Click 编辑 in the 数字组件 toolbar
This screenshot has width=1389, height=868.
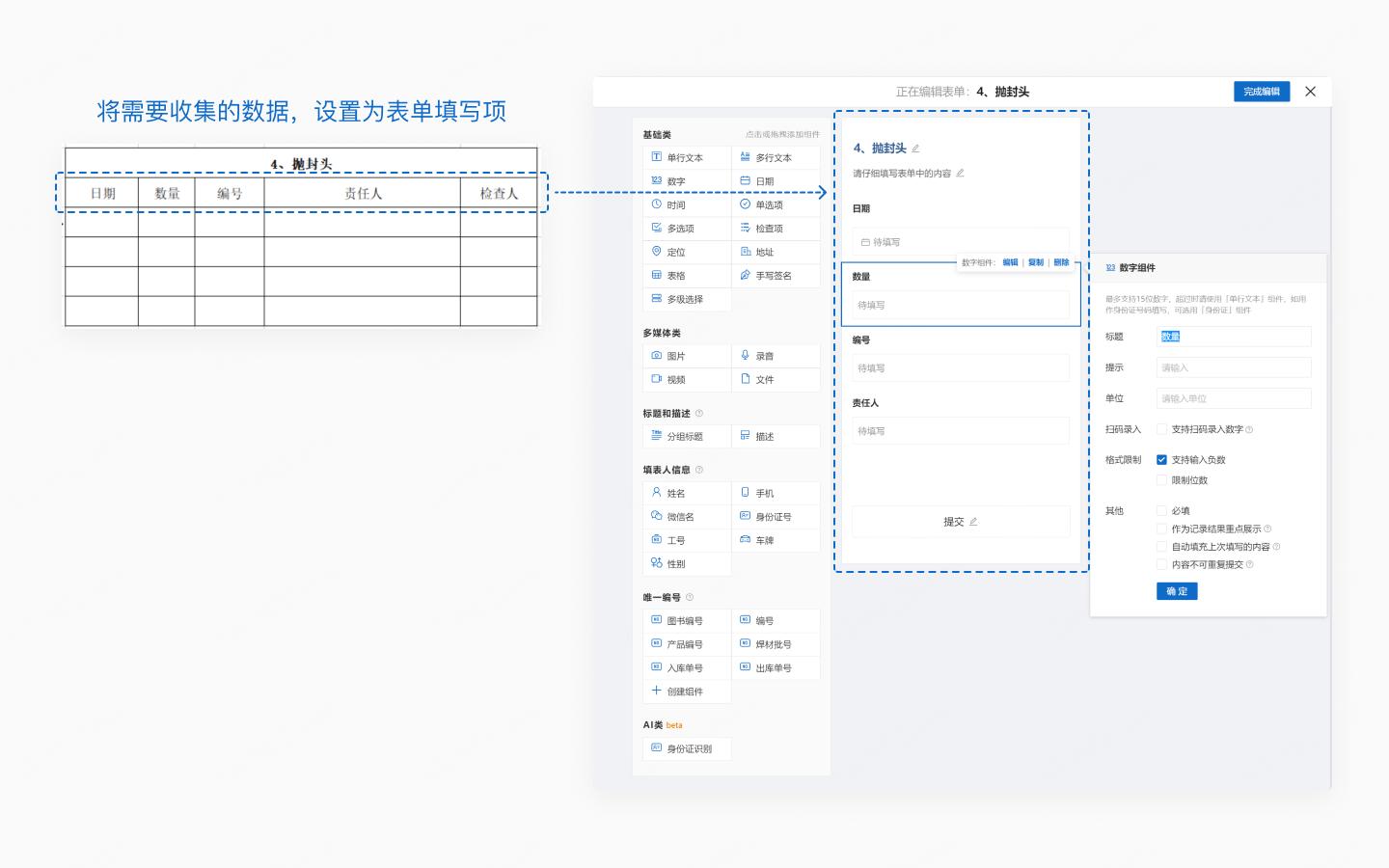[1010, 262]
